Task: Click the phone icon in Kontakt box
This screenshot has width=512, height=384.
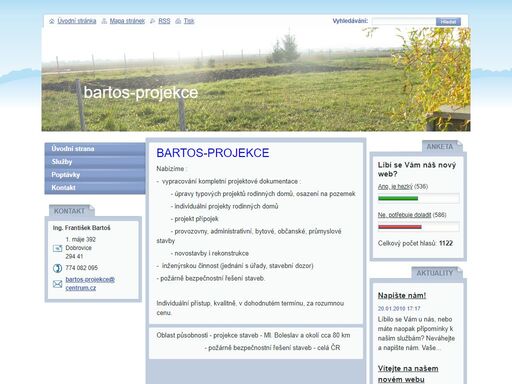Action: [57, 268]
